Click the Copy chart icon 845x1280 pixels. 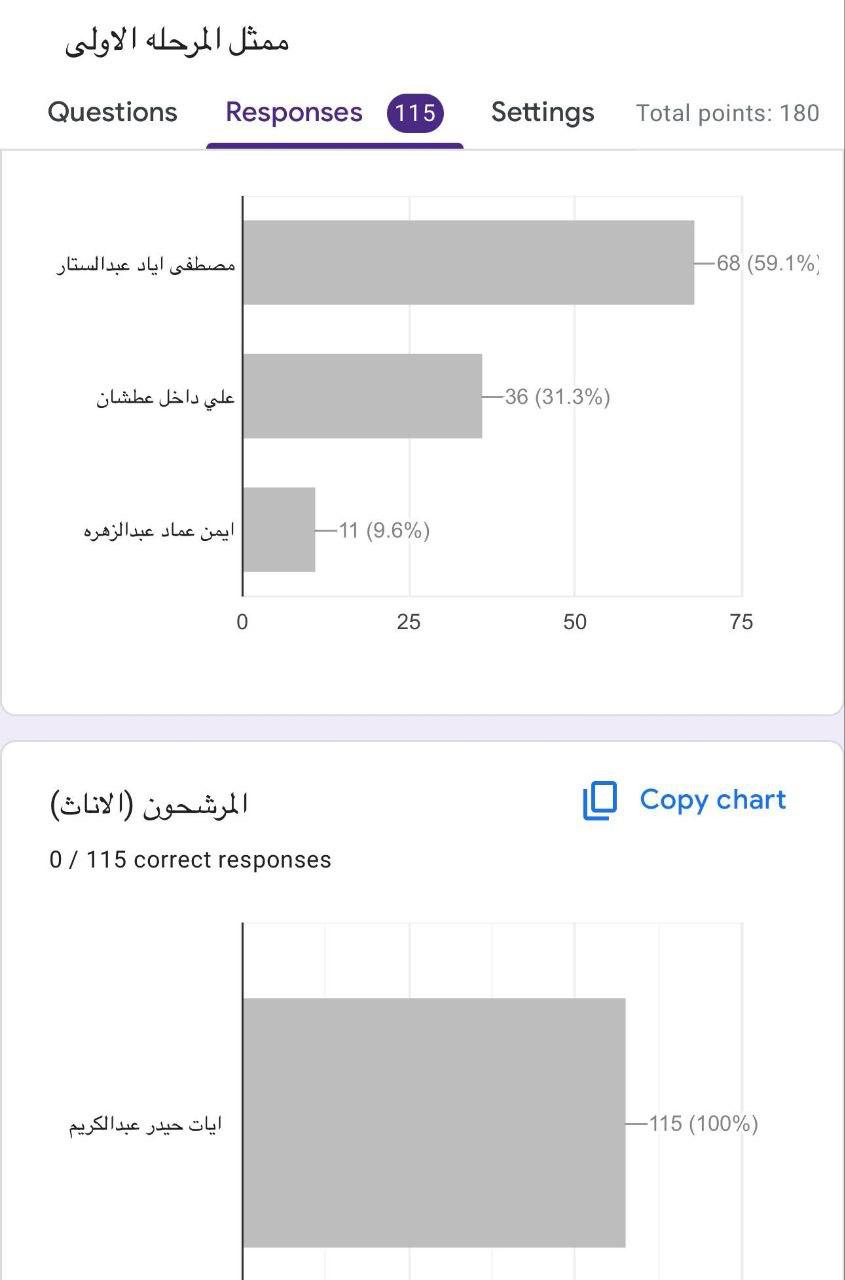[x=600, y=801]
